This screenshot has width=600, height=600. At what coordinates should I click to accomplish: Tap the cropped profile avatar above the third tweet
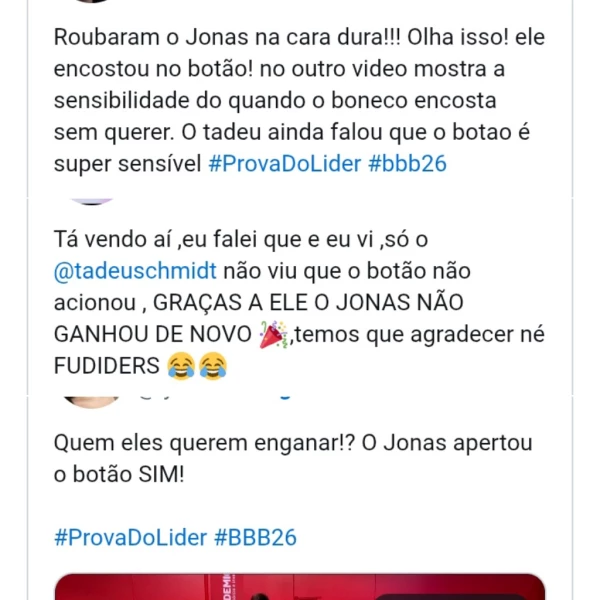click(91, 402)
